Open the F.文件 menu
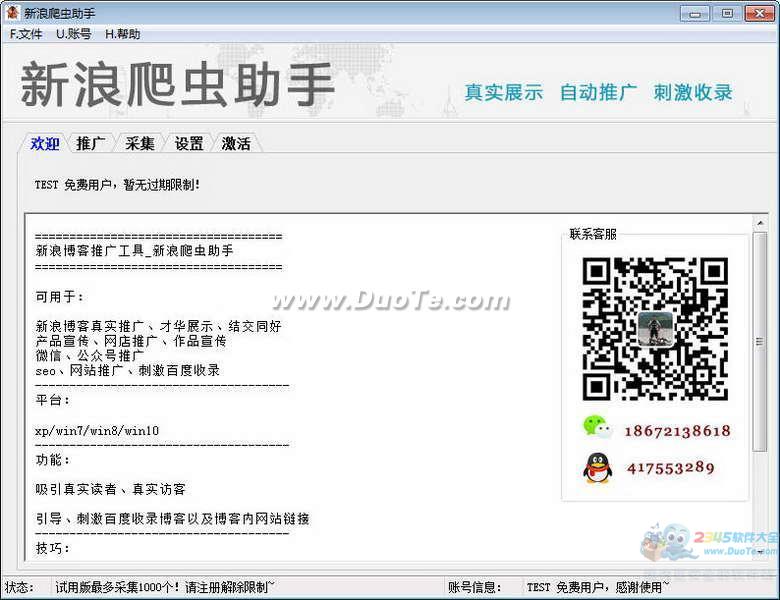The width and height of the screenshot is (780, 600). point(26,34)
